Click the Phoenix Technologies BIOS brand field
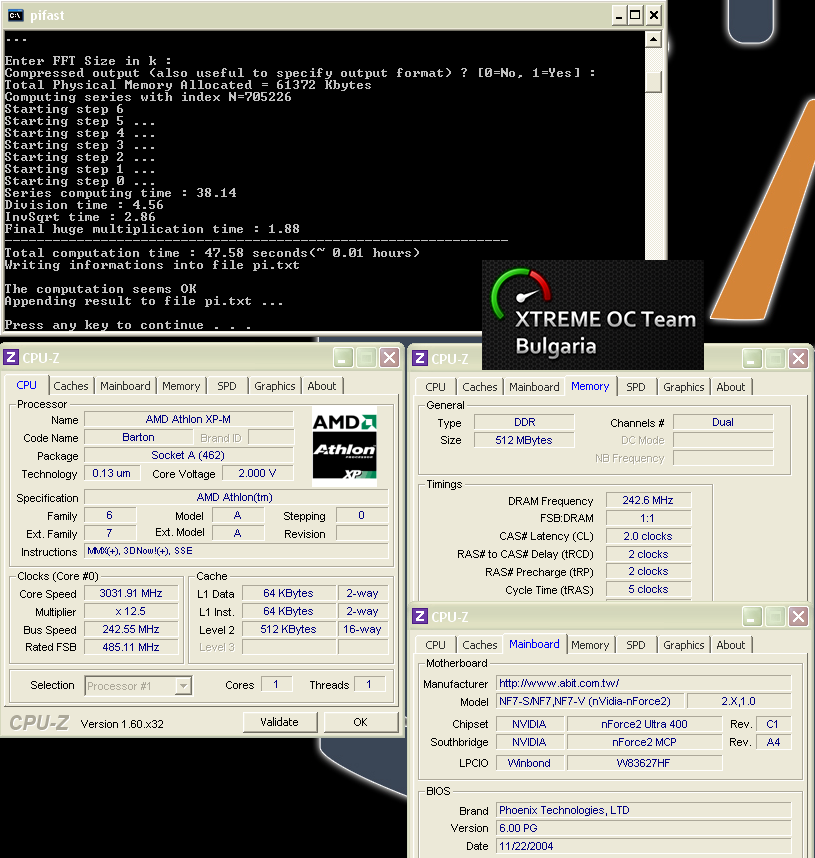The height and width of the screenshot is (858, 815). [644, 810]
